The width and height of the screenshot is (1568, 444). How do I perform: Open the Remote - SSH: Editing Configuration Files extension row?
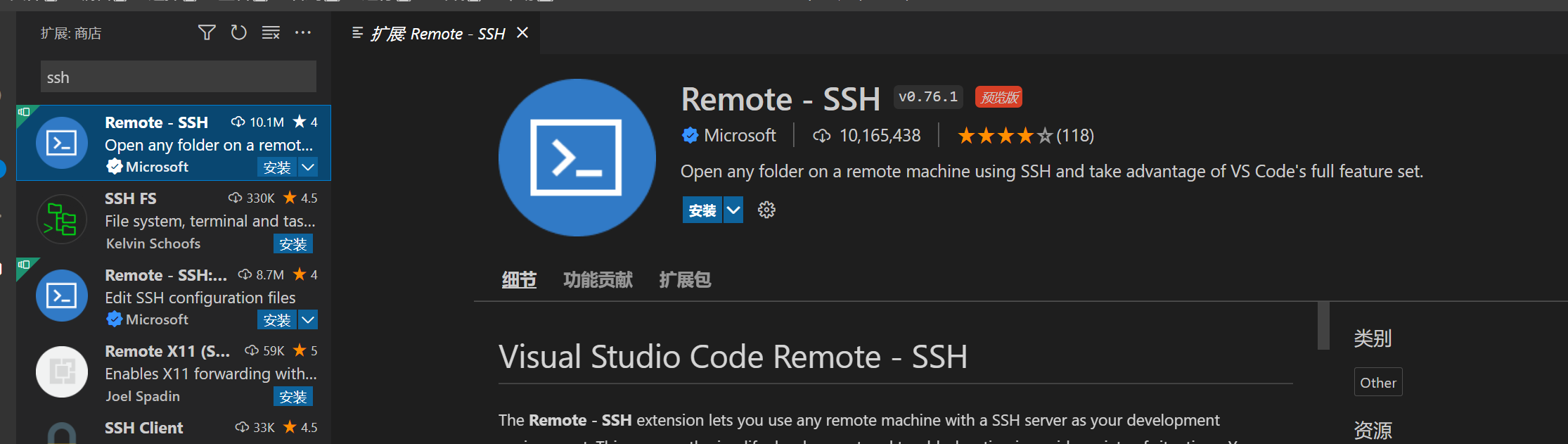point(174,295)
